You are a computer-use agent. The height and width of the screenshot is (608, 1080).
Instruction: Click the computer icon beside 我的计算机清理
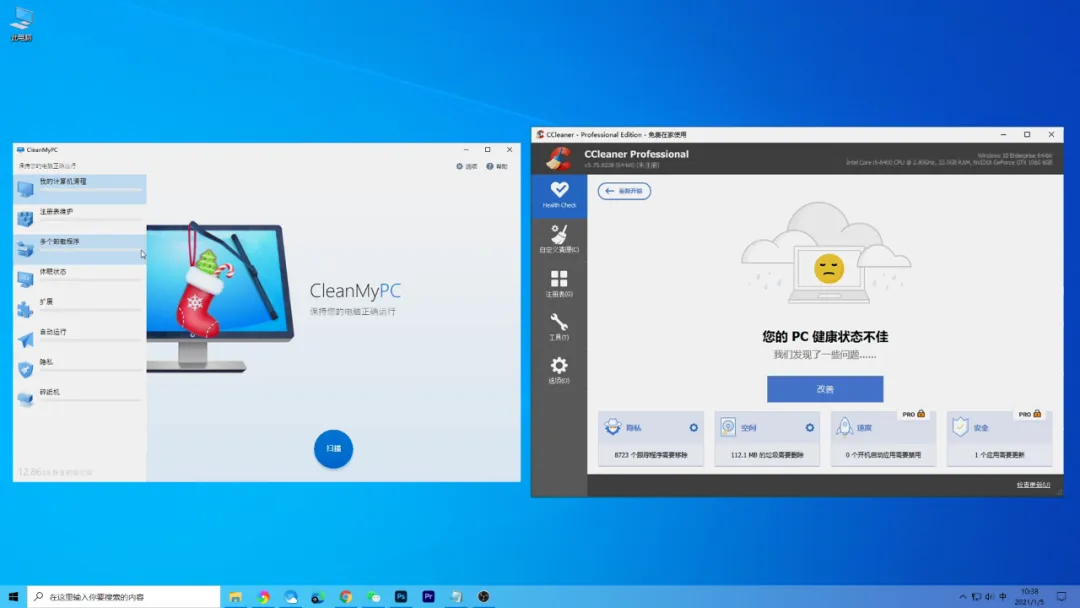coord(25,189)
